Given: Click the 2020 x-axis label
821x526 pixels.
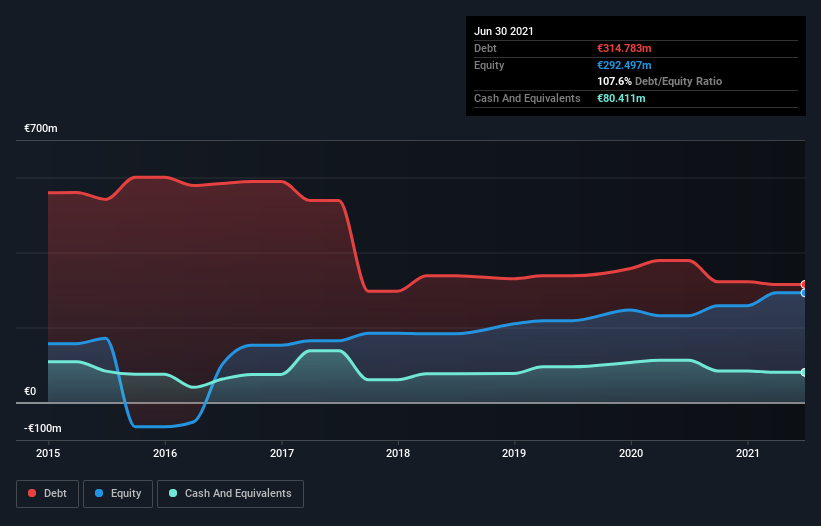Looking at the screenshot, I should point(631,453).
